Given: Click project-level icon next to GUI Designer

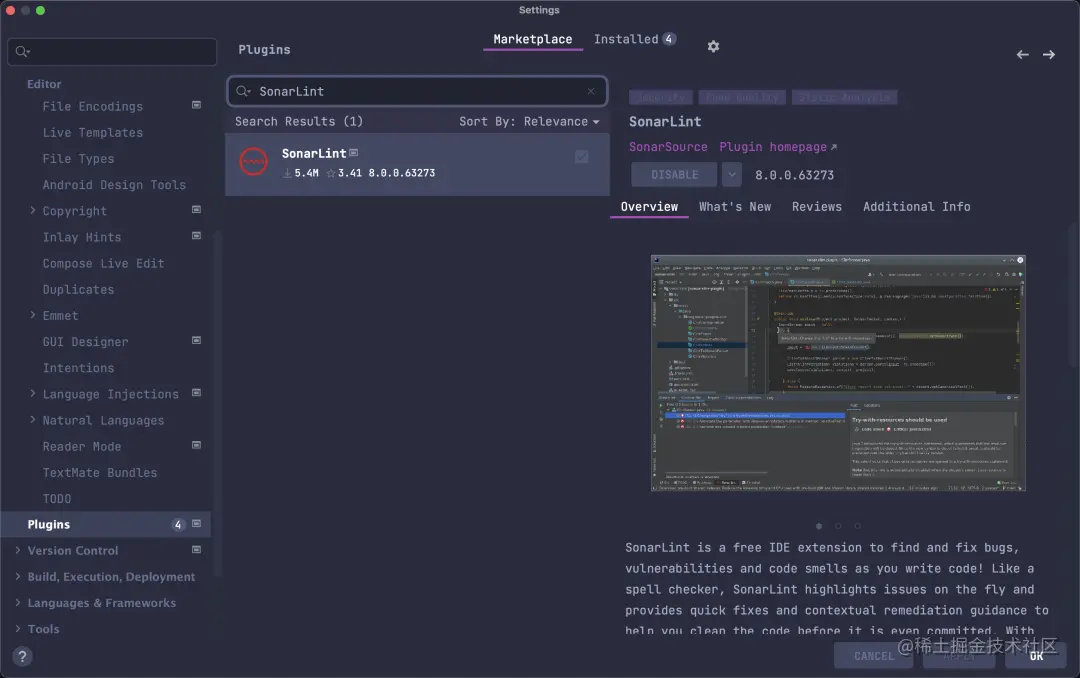Looking at the screenshot, I should 196,340.
